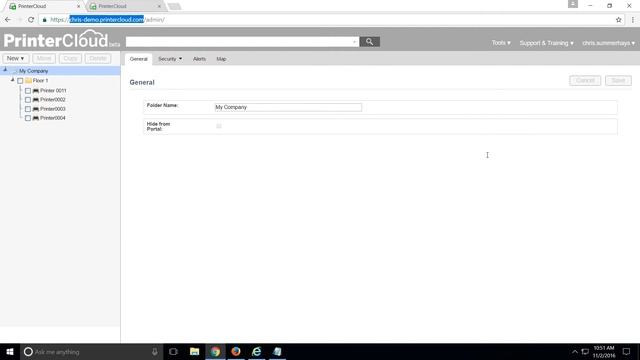View site security lock icon

(x=44, y=20)
